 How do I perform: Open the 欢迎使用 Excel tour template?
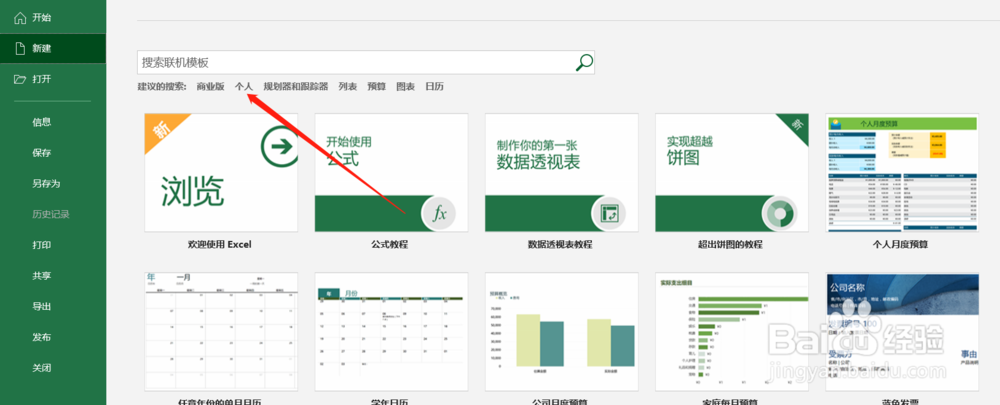tap(221, 173)
